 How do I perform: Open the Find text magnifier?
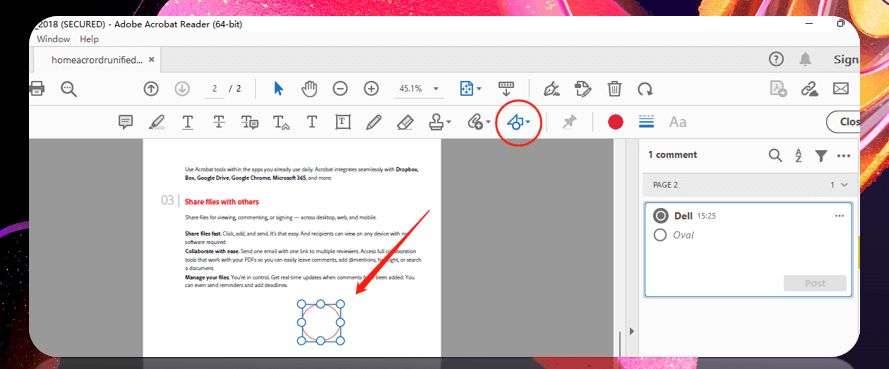click(69, 89)
